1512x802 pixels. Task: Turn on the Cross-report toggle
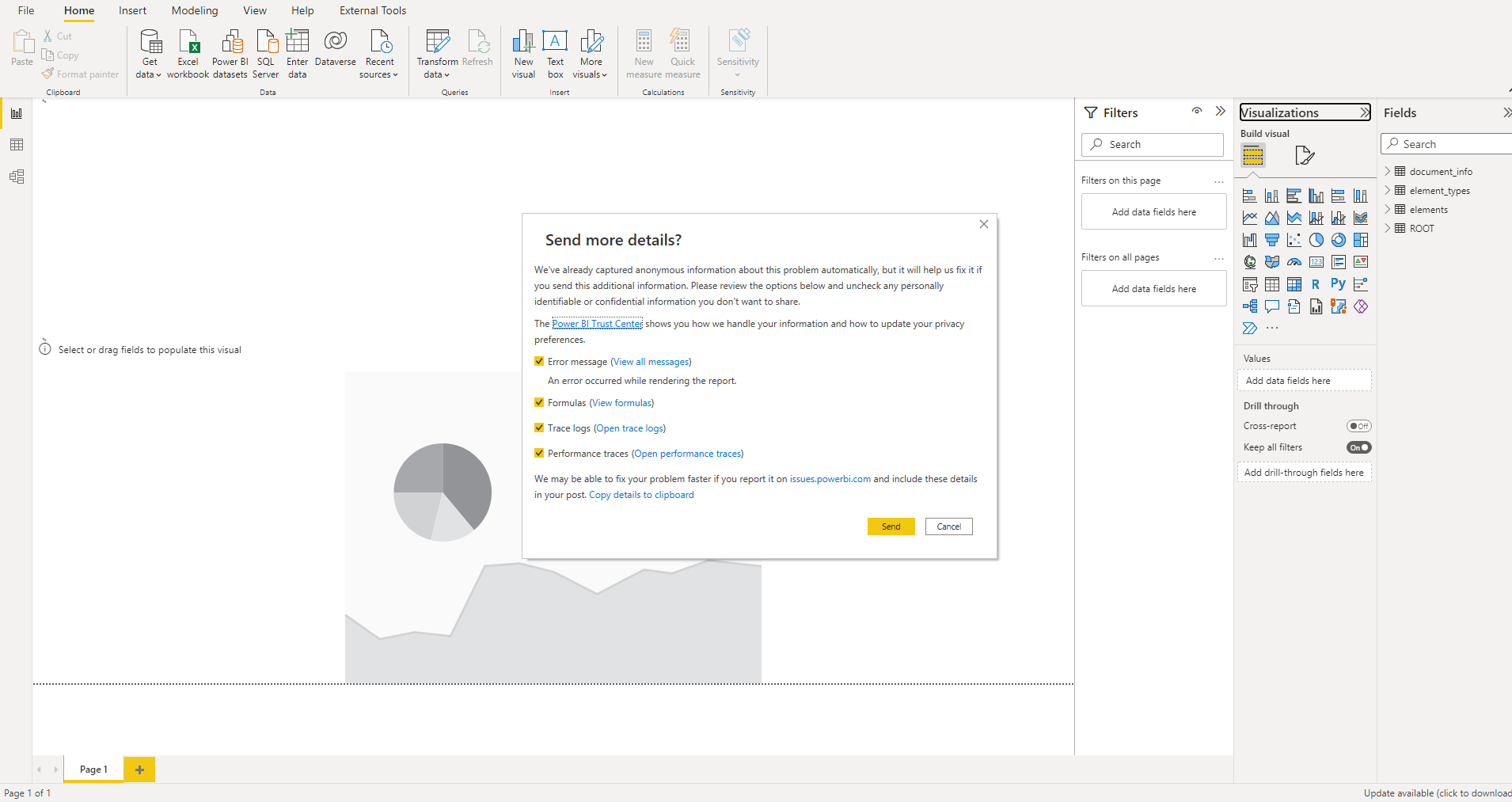[x=1359, y=426]
